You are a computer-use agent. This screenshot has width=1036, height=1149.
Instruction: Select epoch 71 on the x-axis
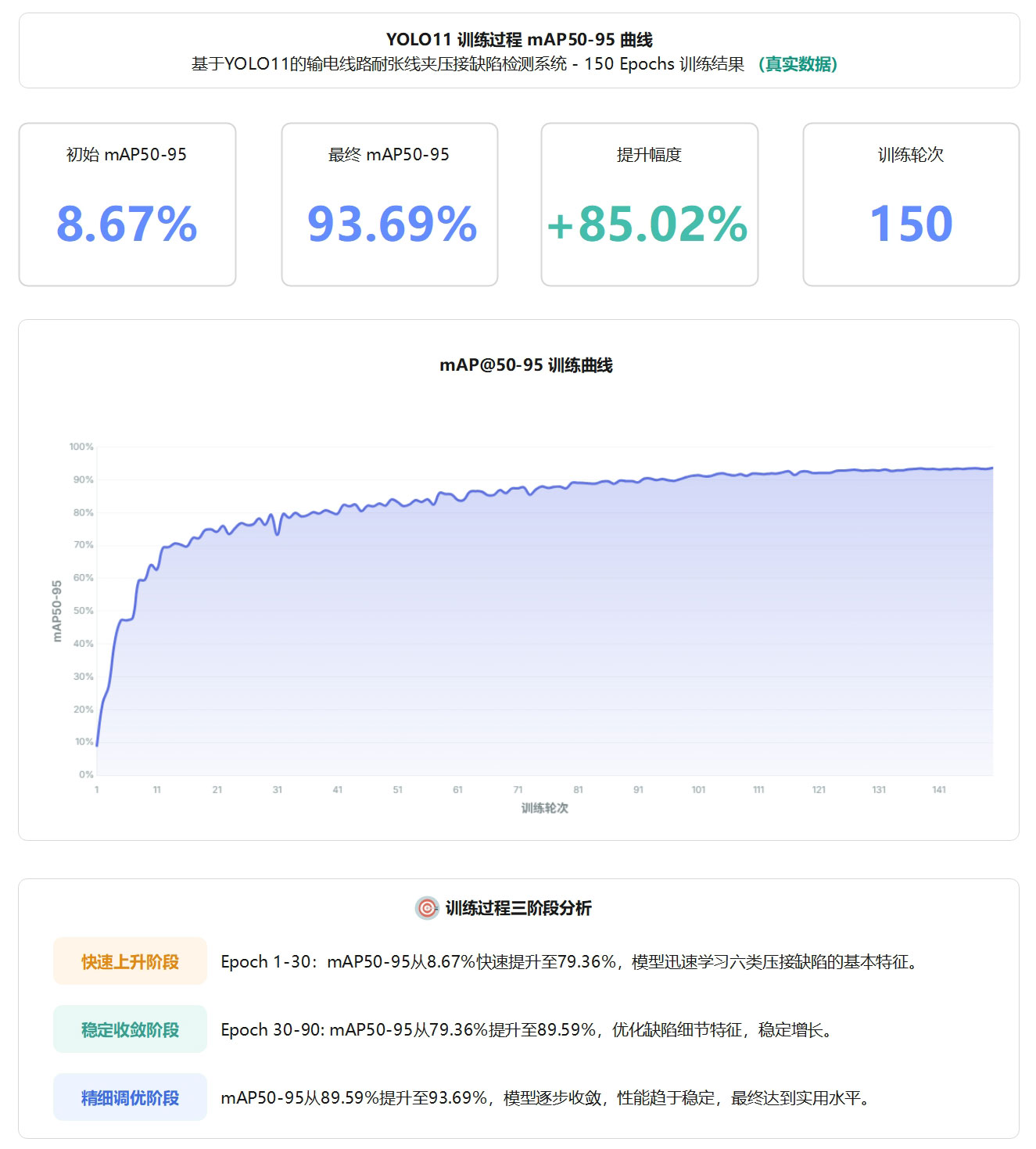tap(518, 790)
